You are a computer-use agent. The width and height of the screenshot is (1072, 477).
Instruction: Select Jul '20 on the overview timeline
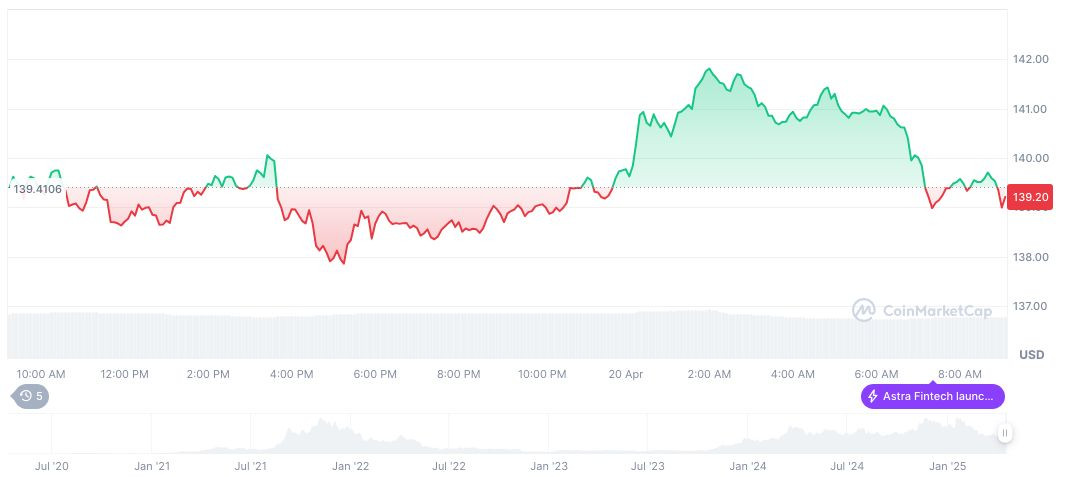[51, 466]
